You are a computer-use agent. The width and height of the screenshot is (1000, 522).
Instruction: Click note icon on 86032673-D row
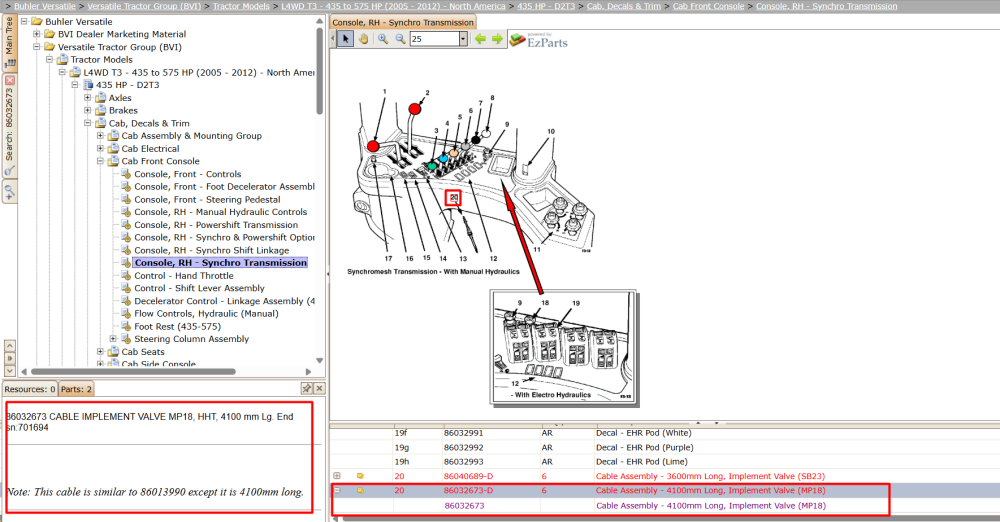[360, 491]
